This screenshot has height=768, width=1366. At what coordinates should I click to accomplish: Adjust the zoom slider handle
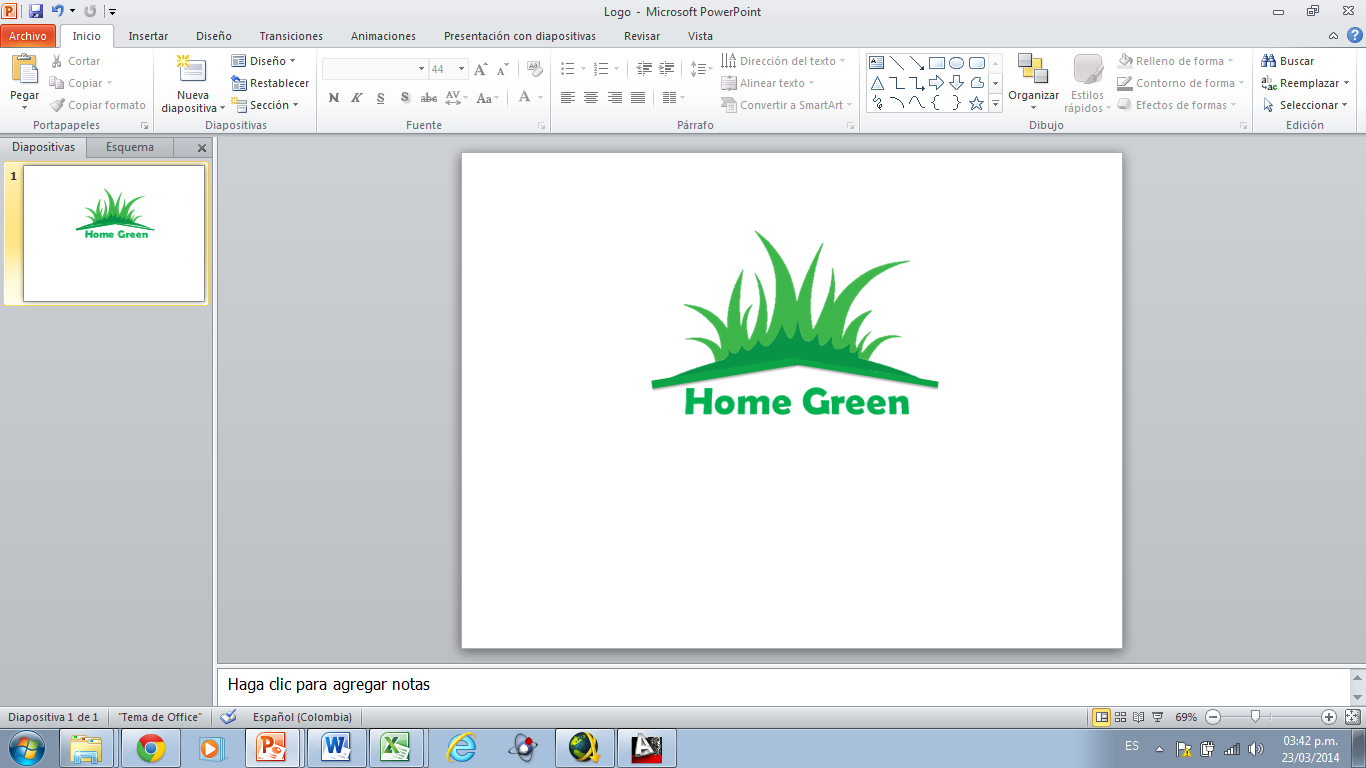click(x=1255, y=716)
